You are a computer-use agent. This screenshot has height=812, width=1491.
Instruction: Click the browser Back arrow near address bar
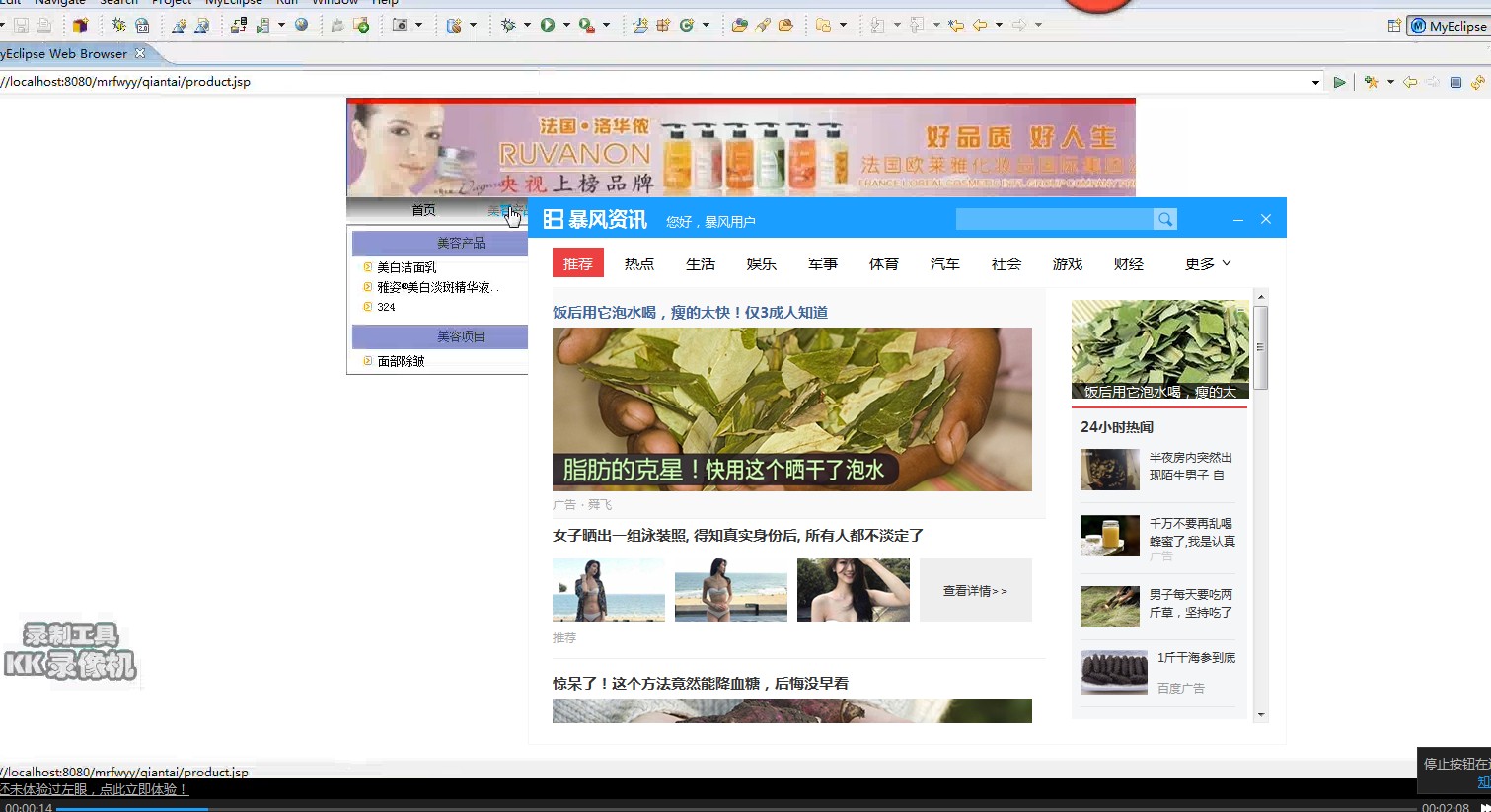pos(1410,82)
